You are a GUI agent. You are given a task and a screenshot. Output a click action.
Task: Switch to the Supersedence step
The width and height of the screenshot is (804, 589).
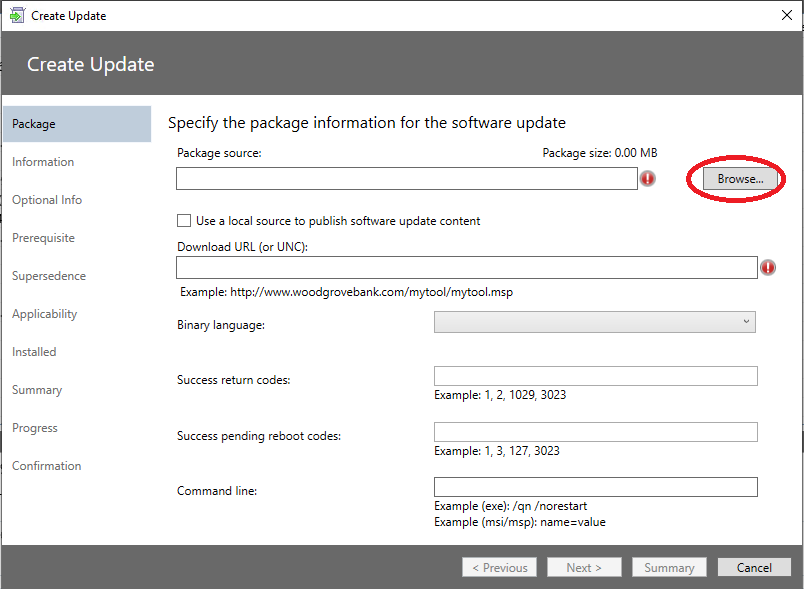pos(49,276)
